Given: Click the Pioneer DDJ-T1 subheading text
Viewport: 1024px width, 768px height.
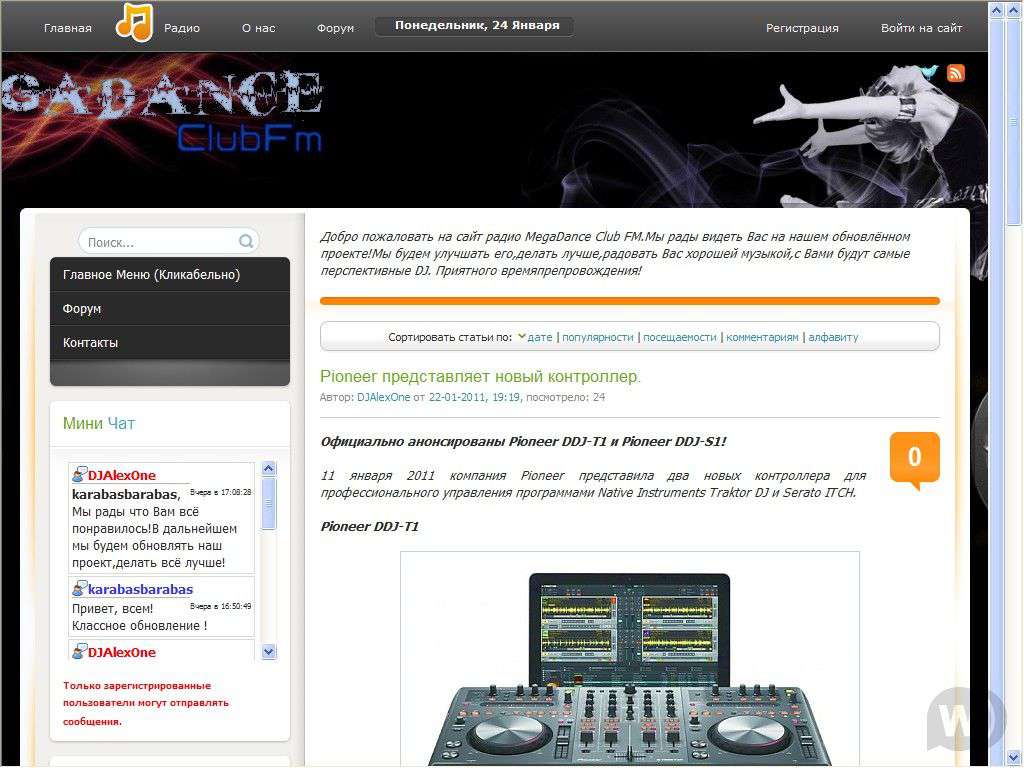Looking at the screenshot, I should coord(370,526).
